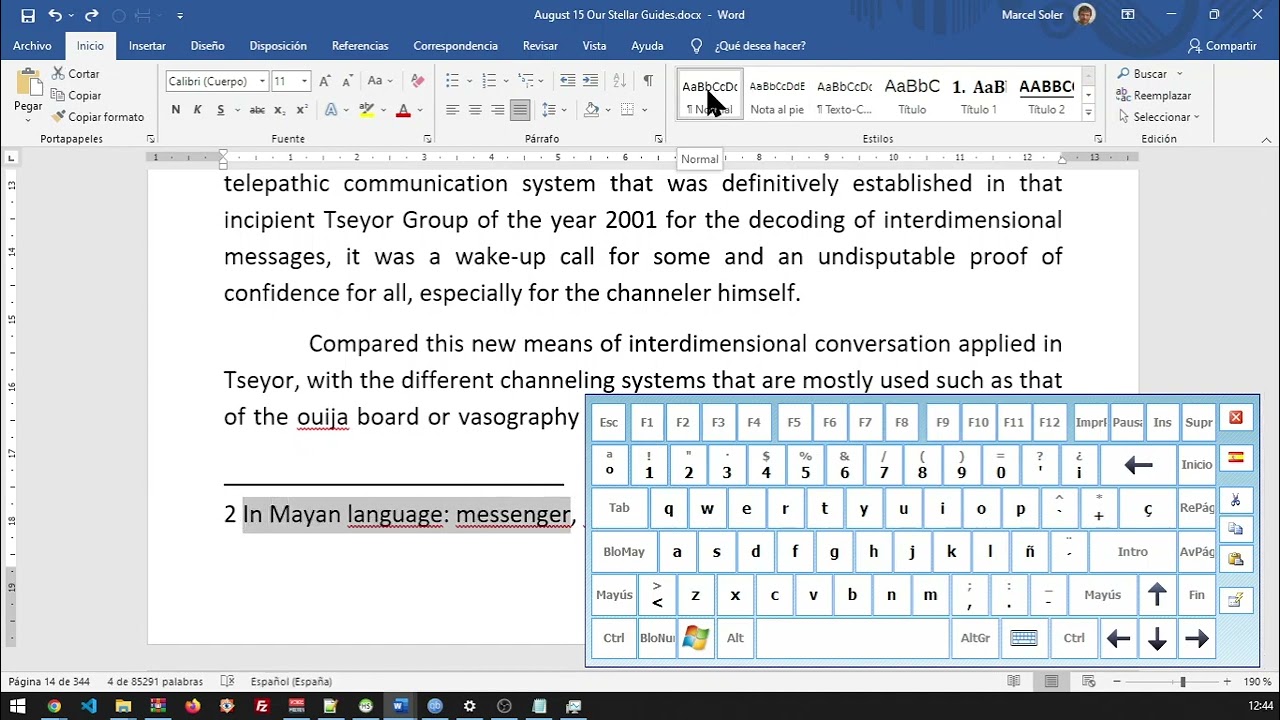Switch to the Diseño tab
The height and width of the screenshot is (720, 1280).
[x=207, y=46]
